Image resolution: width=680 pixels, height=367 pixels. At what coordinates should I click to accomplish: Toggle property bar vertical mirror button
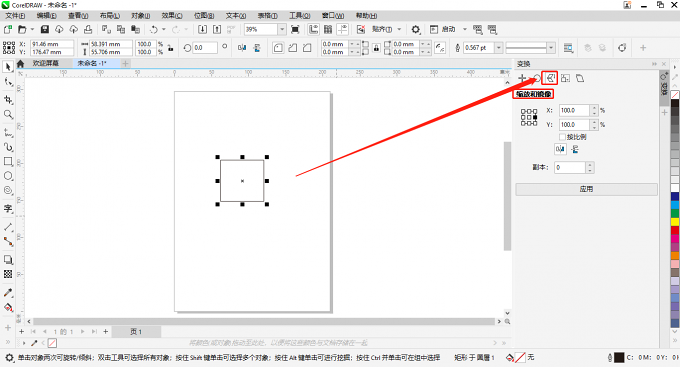[x=257, y=48]
